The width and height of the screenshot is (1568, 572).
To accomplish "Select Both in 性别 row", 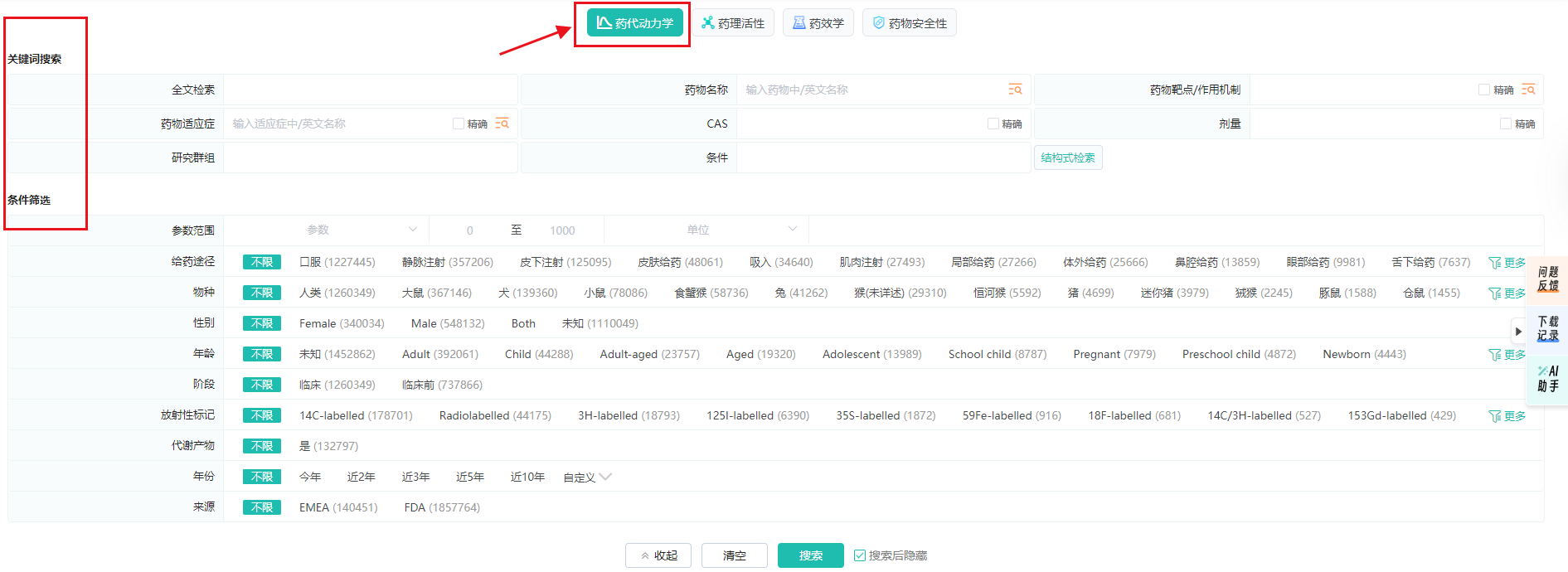I will [523, 323].
